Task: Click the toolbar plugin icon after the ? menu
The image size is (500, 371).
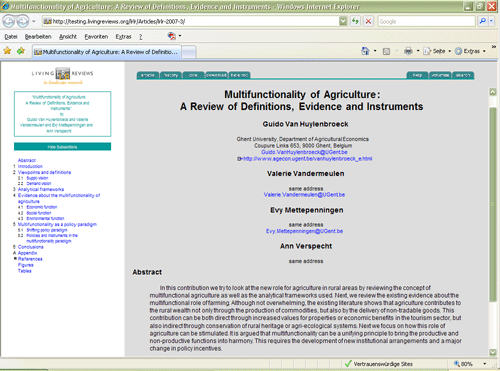Action: pyautogui.click(x=172, y=36)
